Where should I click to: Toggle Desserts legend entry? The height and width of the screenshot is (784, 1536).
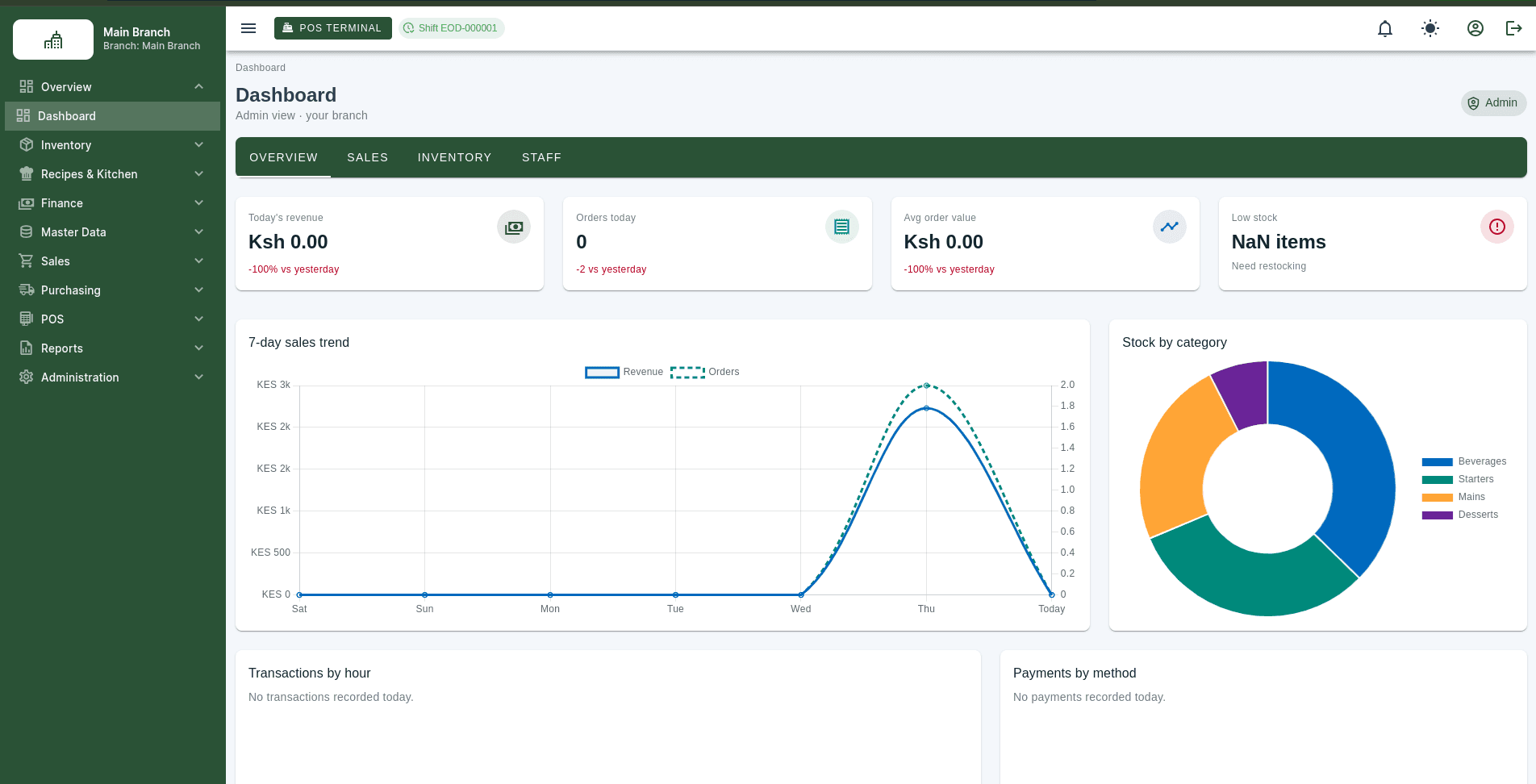[1460, 515]
